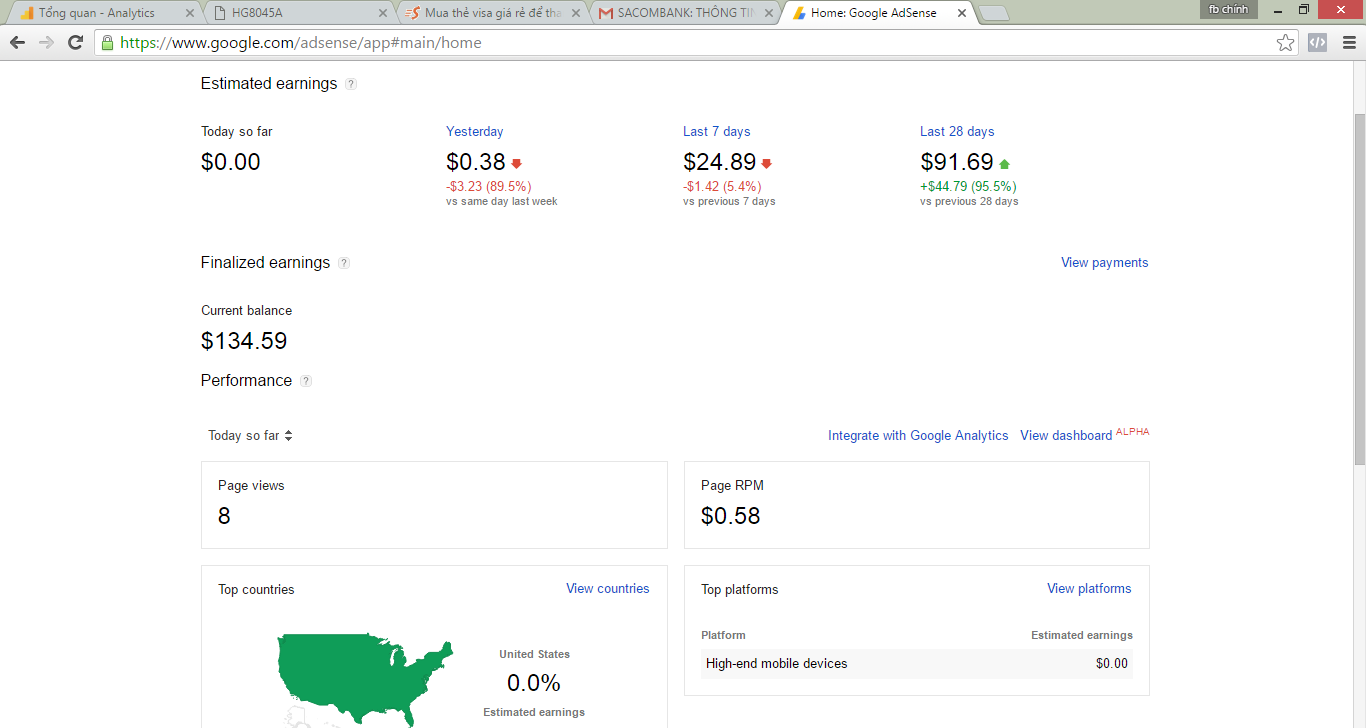
Task: Open the Today so far period dropdown
Action: [250, 436]
